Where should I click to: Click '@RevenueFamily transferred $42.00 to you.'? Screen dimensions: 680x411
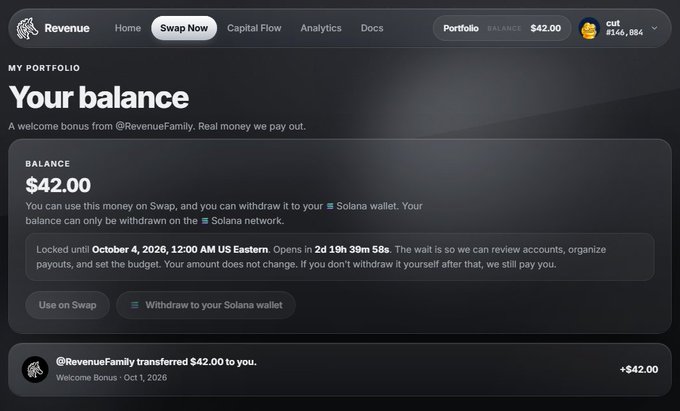[x=156, y=362]
